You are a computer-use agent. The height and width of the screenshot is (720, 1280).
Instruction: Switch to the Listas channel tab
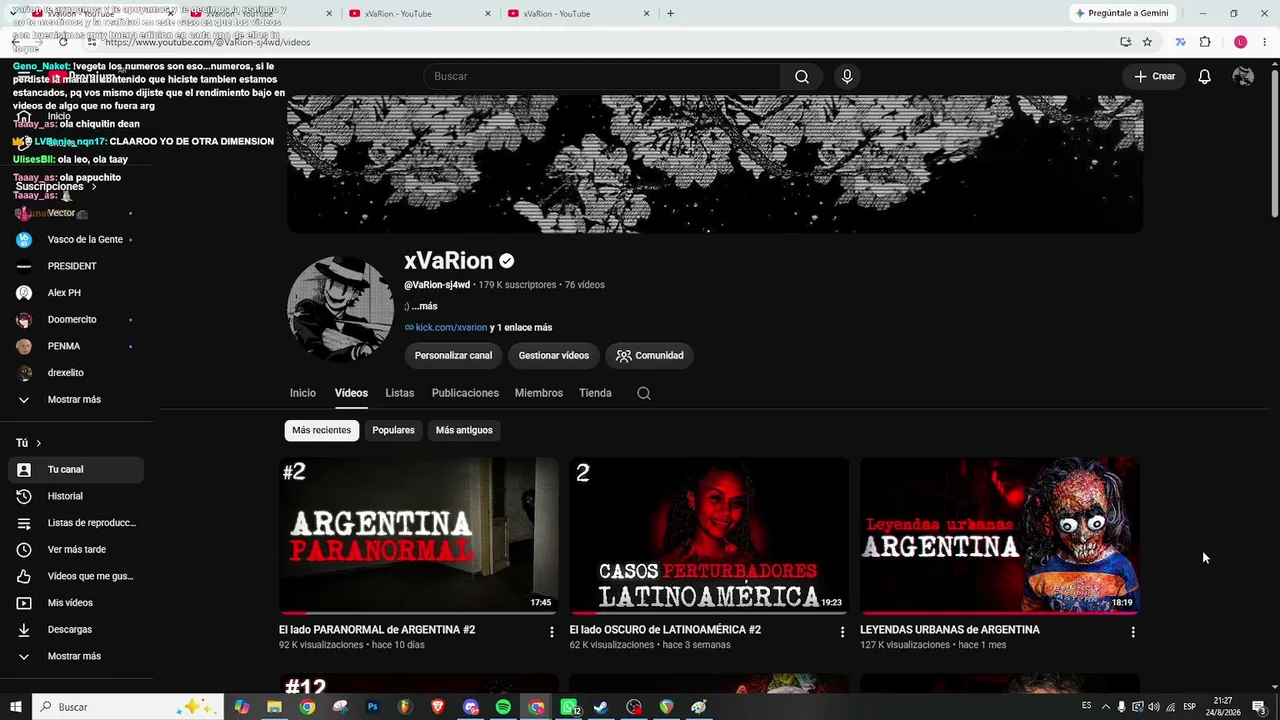click(x=399, y=393)
